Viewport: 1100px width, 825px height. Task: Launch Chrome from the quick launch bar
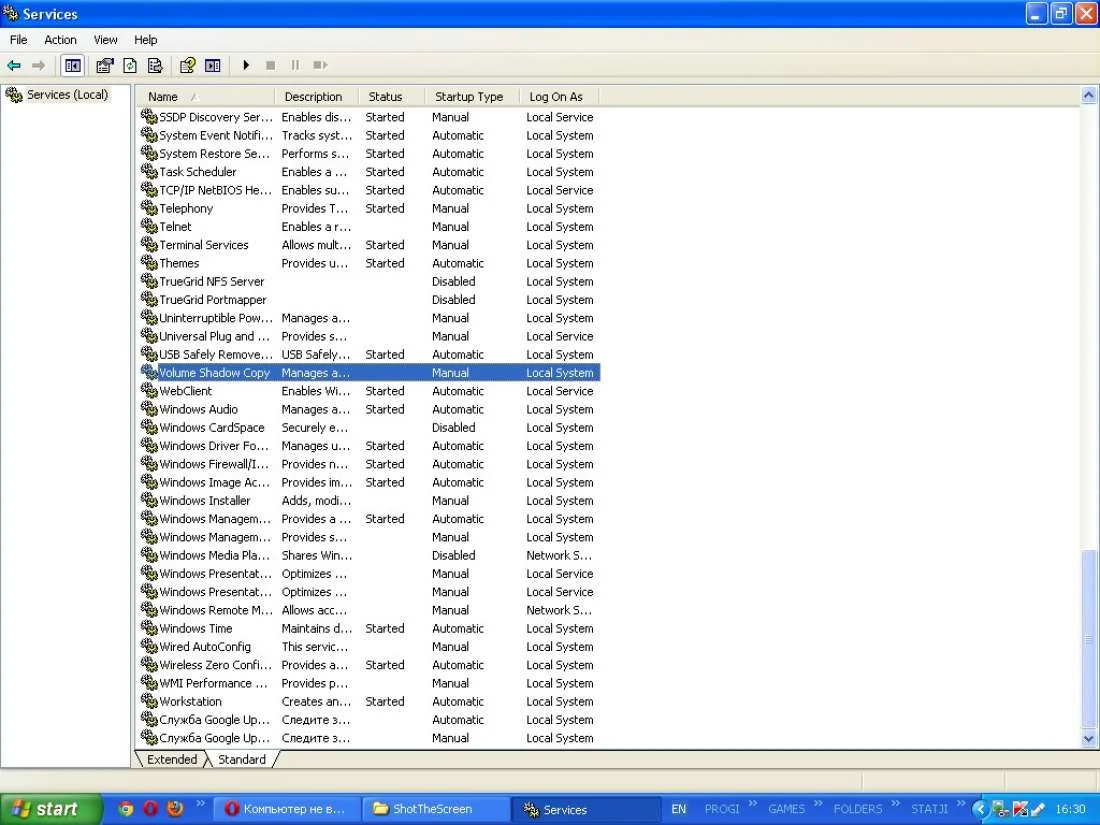[126, 809]
